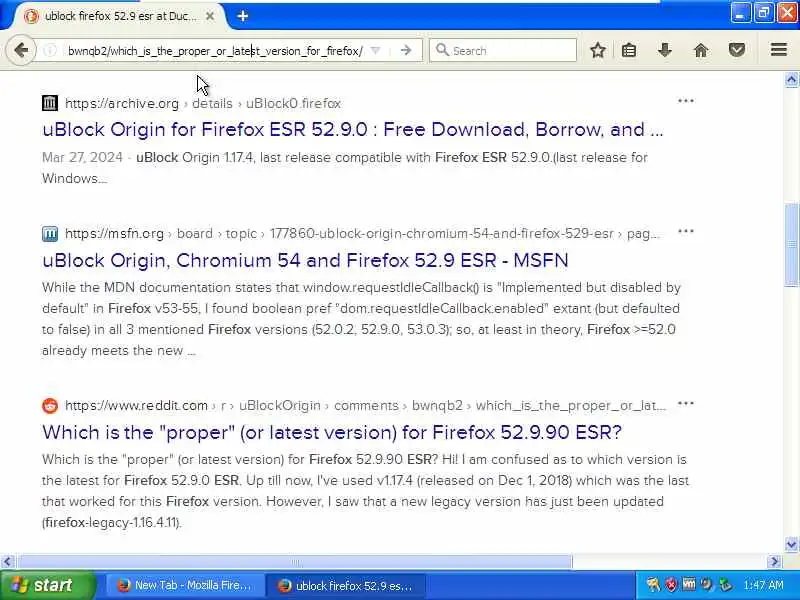Image resolution: width=800 pixels, height=600 pixels.
Task: Open a new tab with the plus button
Action: pyautogui.click(x=243, y=16)
